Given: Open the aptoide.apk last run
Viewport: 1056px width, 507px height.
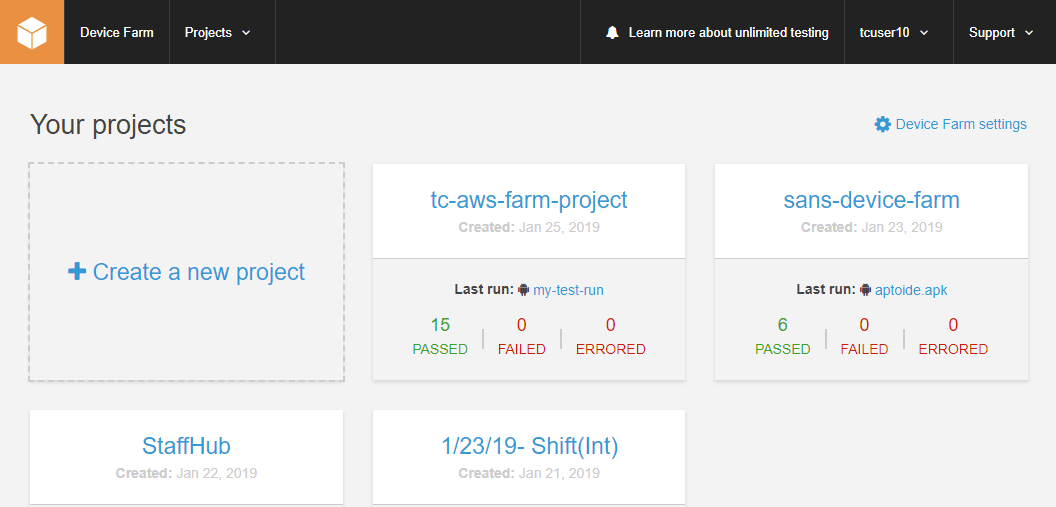Looking at the screenshot, I should coord(911,290).
